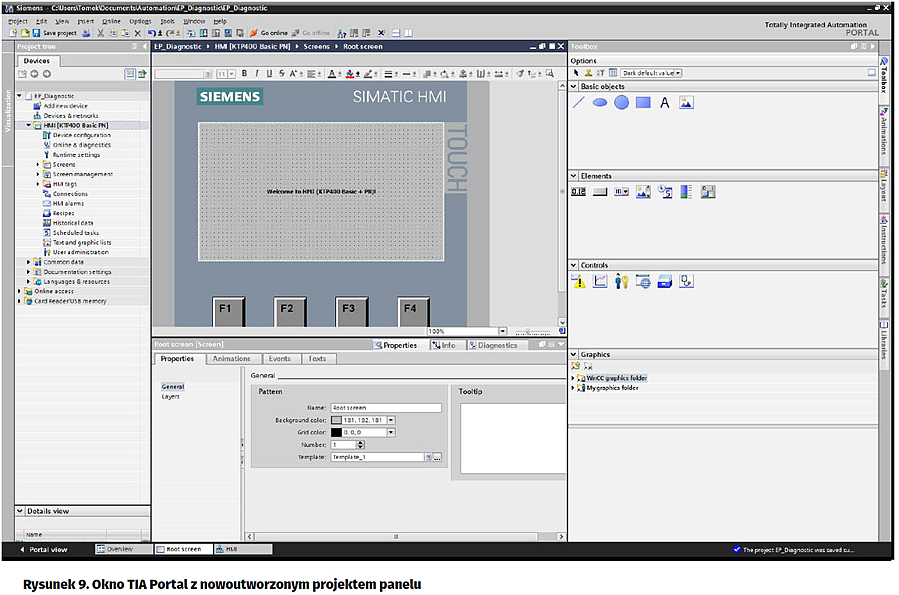Select the Text field 'A' object
The width and height of the screenshot is (899, 595).
[664, 103]
